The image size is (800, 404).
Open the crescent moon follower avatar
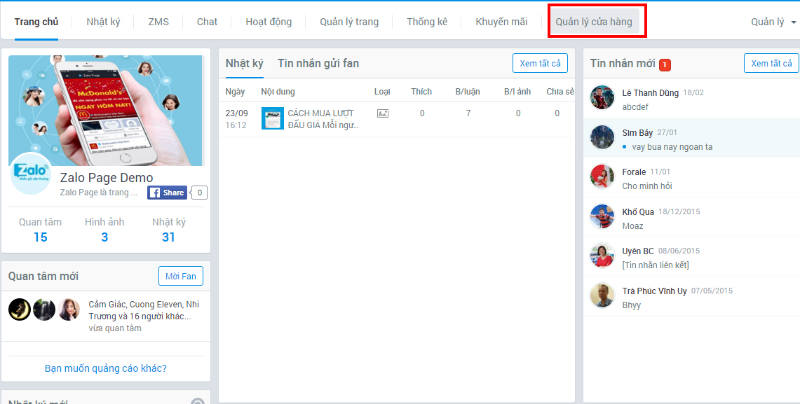coord(19,310)
